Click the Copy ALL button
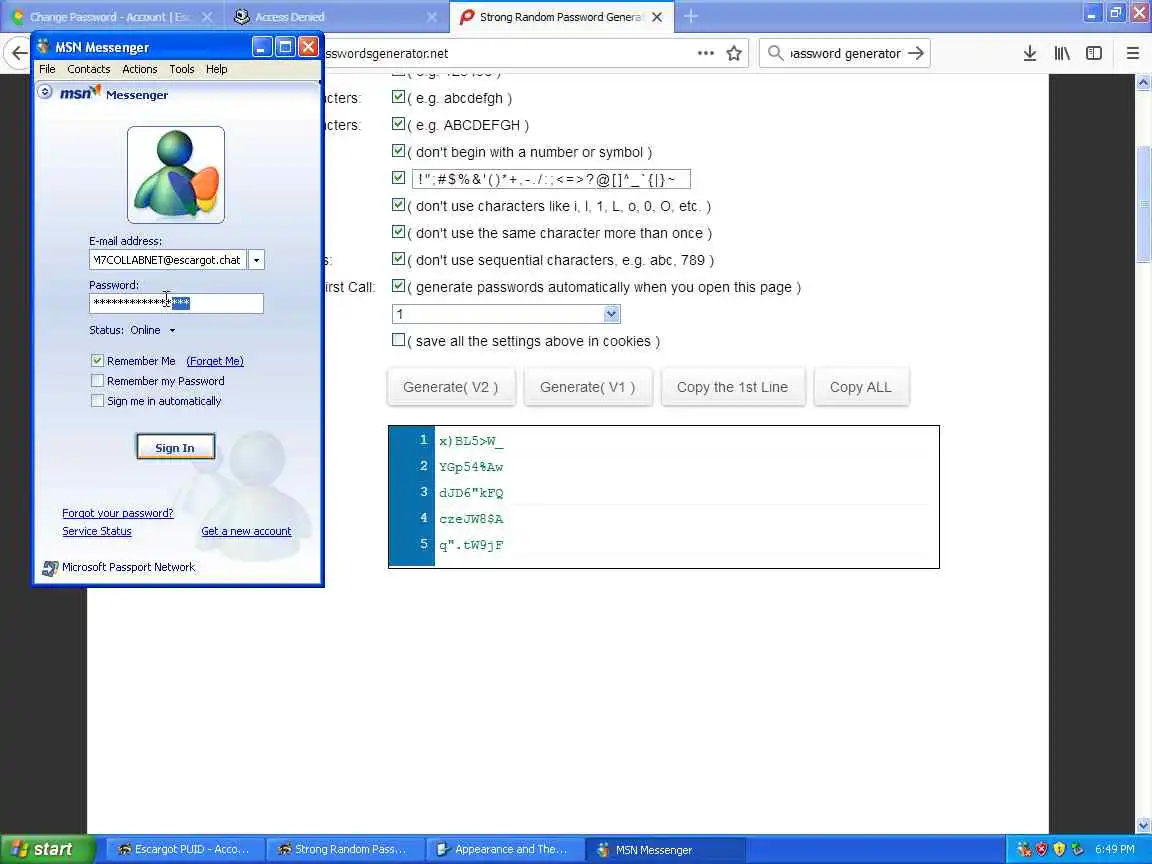Screen dimensions: 1152x864 pos(860,387)
